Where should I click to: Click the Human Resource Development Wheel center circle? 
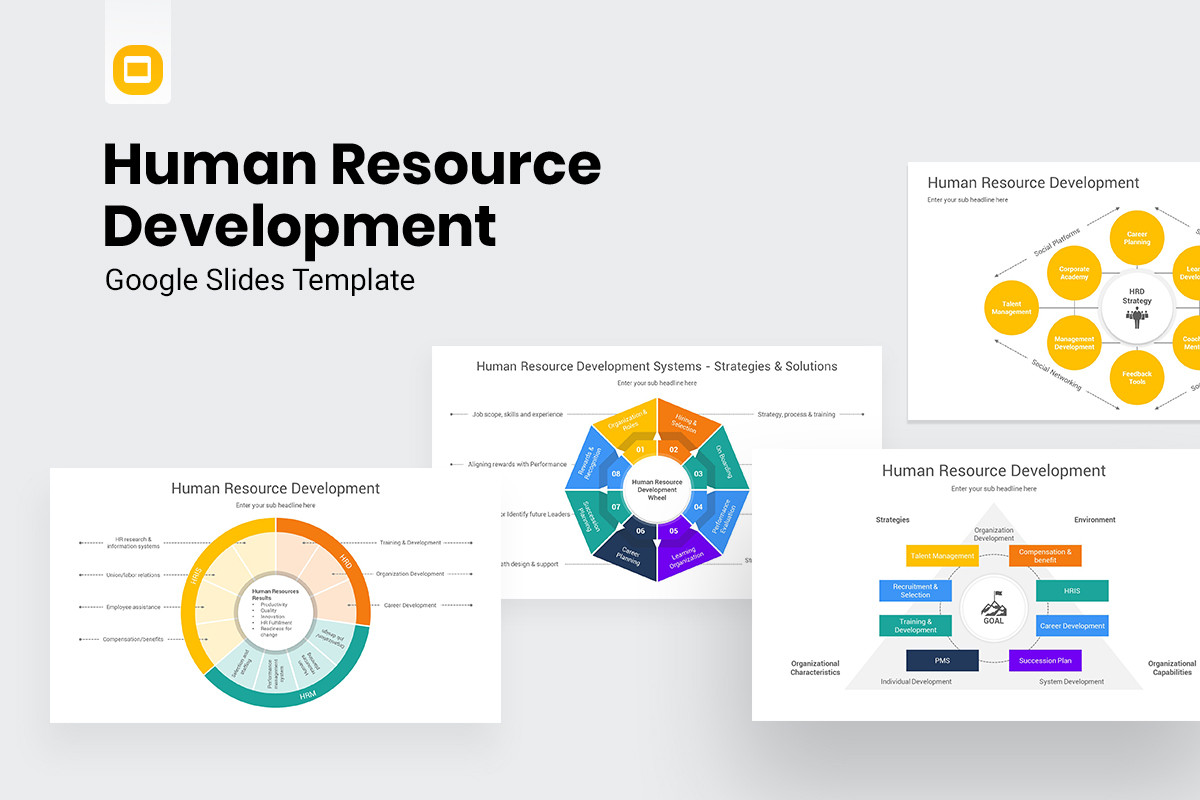coord(657,490)
